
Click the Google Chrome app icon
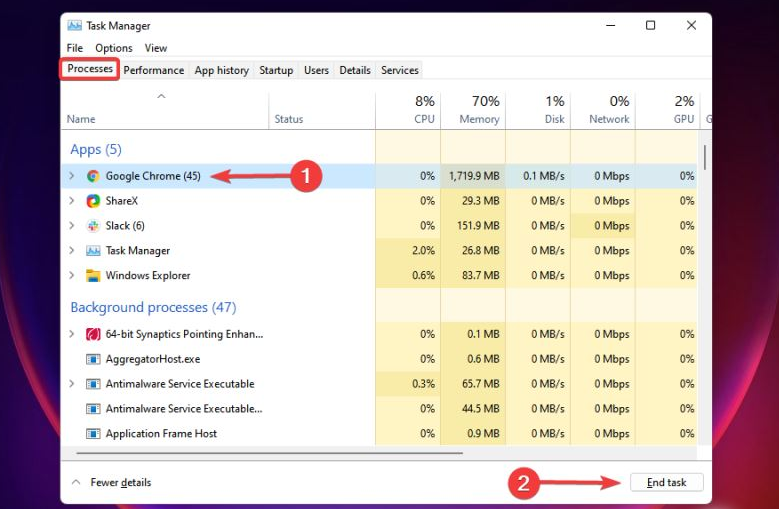coord(93,176)
